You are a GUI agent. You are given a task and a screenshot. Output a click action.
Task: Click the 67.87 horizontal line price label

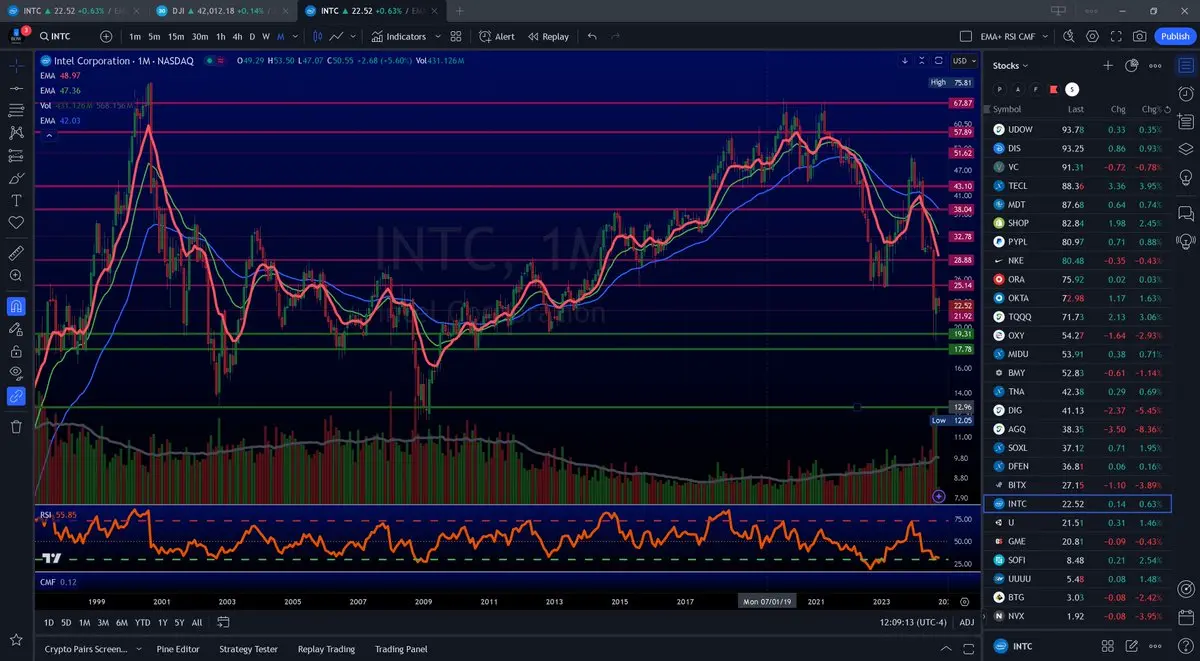963,103
